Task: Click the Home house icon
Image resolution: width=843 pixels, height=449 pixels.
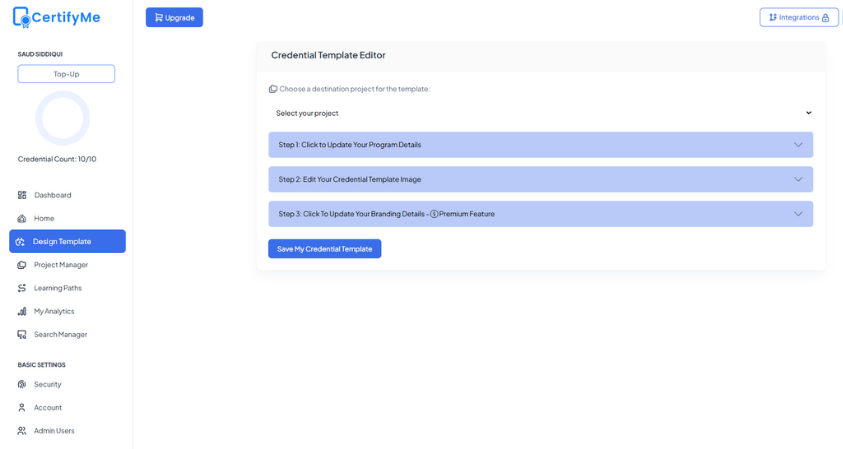Action: point(22,218)
